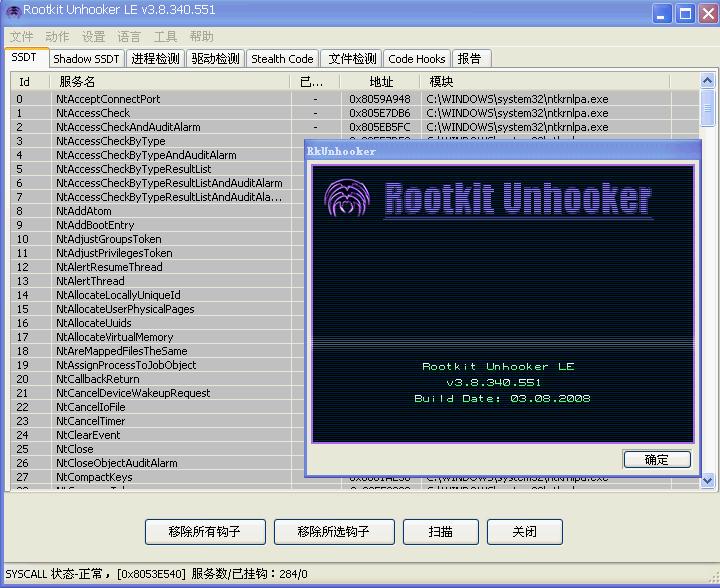Viewport: 720px width, 588px height.
Task: Click the 扫描 button
Action: point(441,532)
